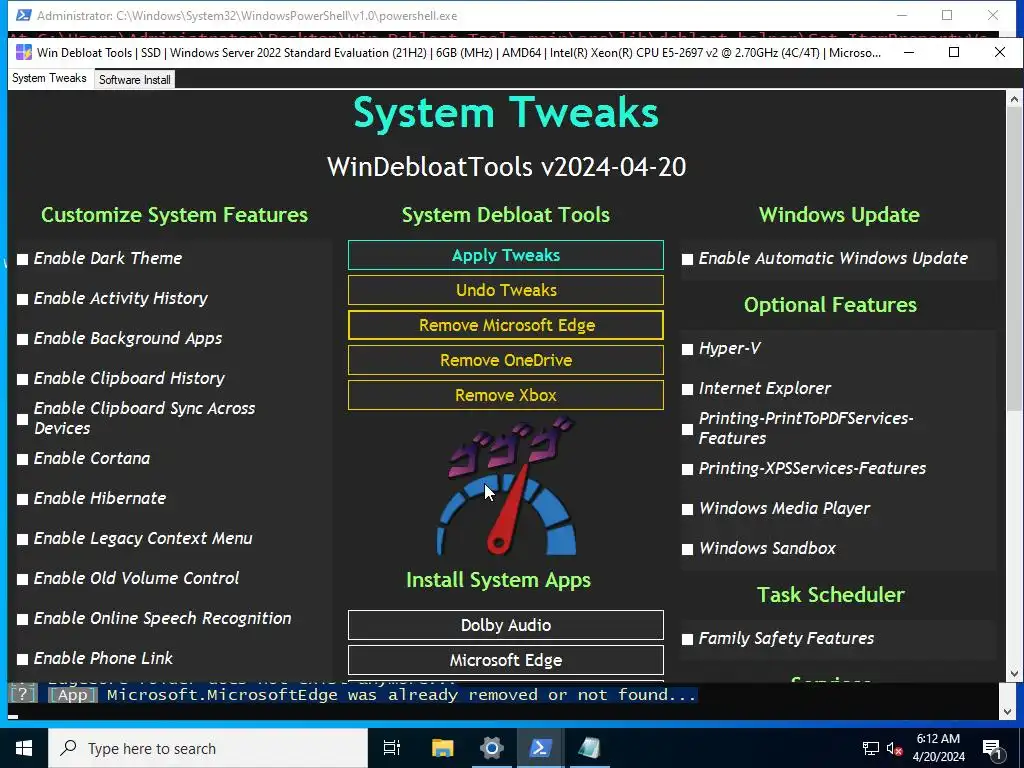The image size is (1024, 768).
Task: Click the System Debloat Tools heading
Action: tap(505, 215)
